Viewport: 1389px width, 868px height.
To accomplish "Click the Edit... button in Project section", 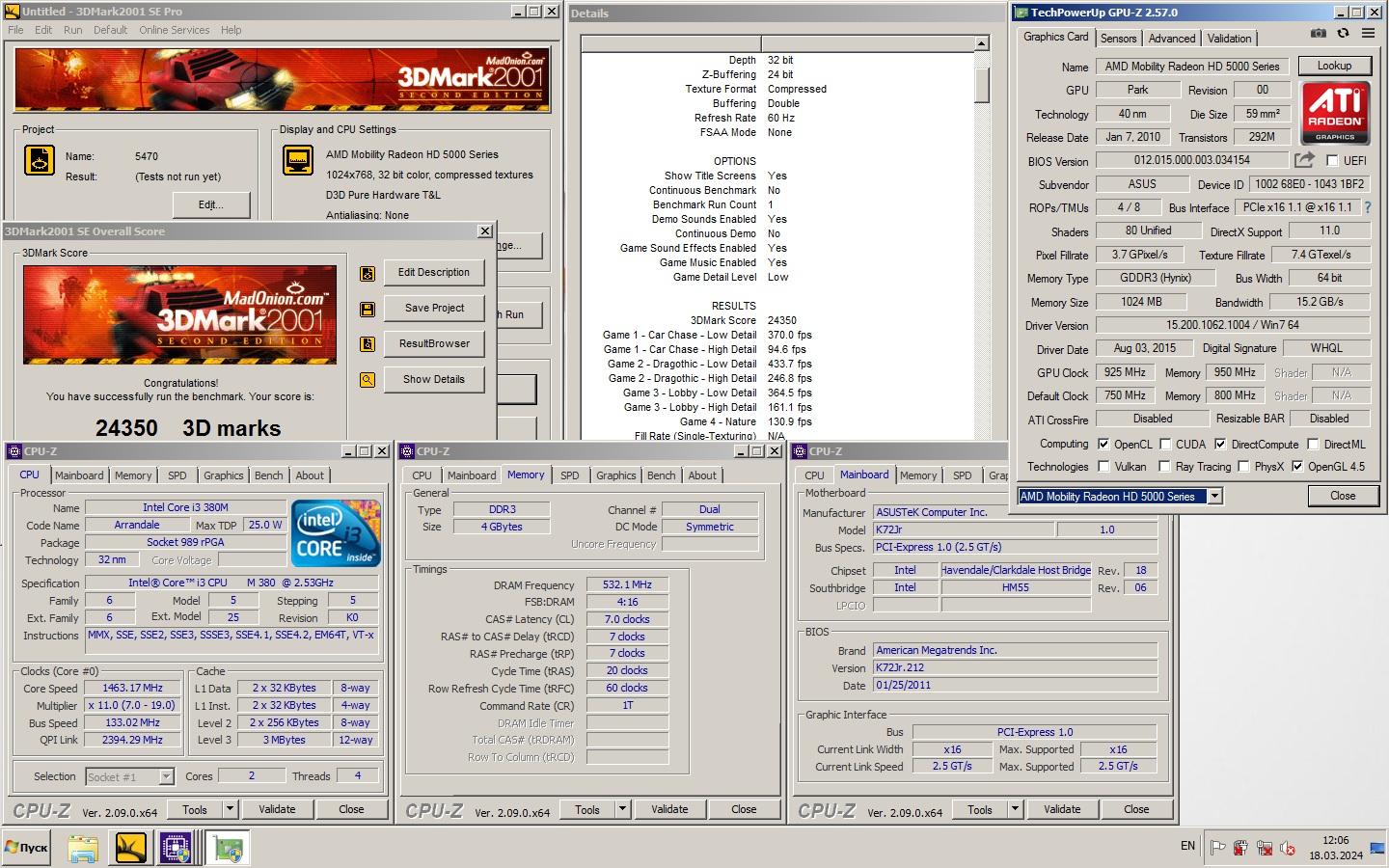I will [211, 204].
